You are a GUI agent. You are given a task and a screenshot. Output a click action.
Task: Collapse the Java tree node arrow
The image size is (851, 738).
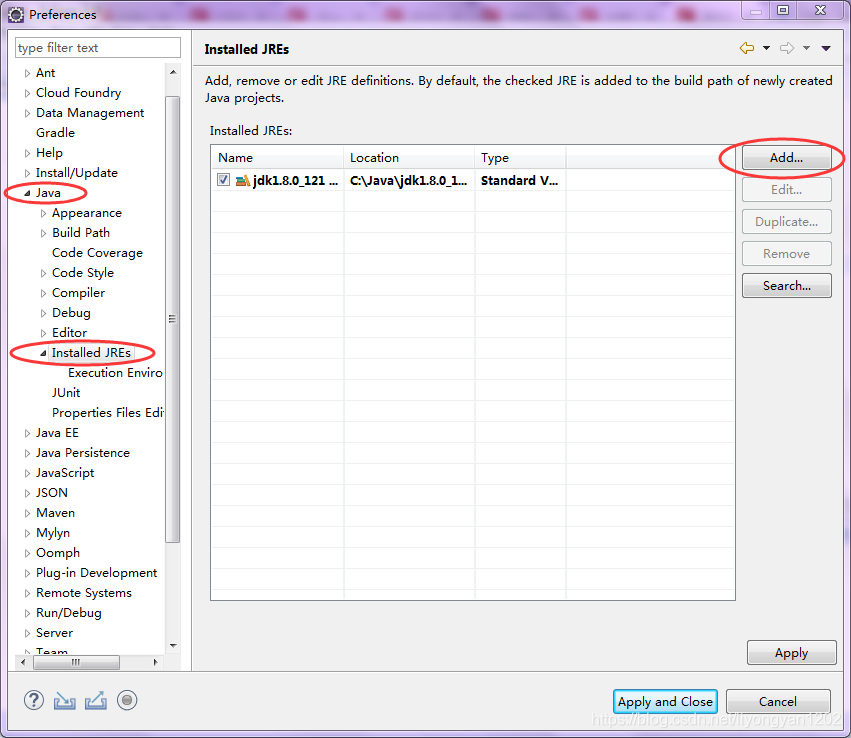27,193
